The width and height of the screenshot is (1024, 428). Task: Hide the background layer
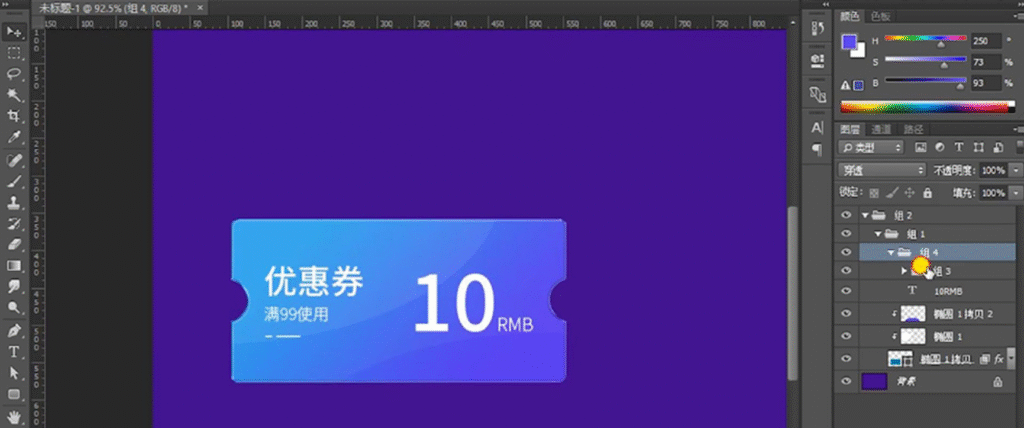846,381
